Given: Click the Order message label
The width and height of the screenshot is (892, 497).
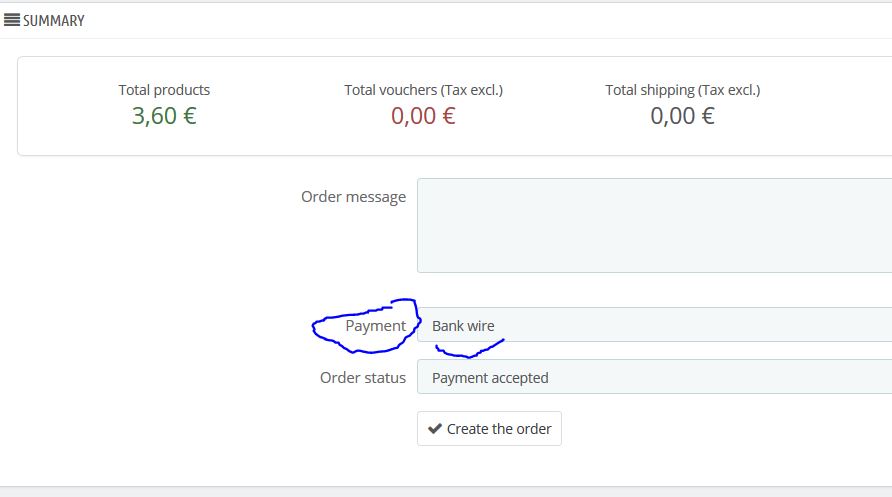Looking at the screenshot, I should coord(353,197).
